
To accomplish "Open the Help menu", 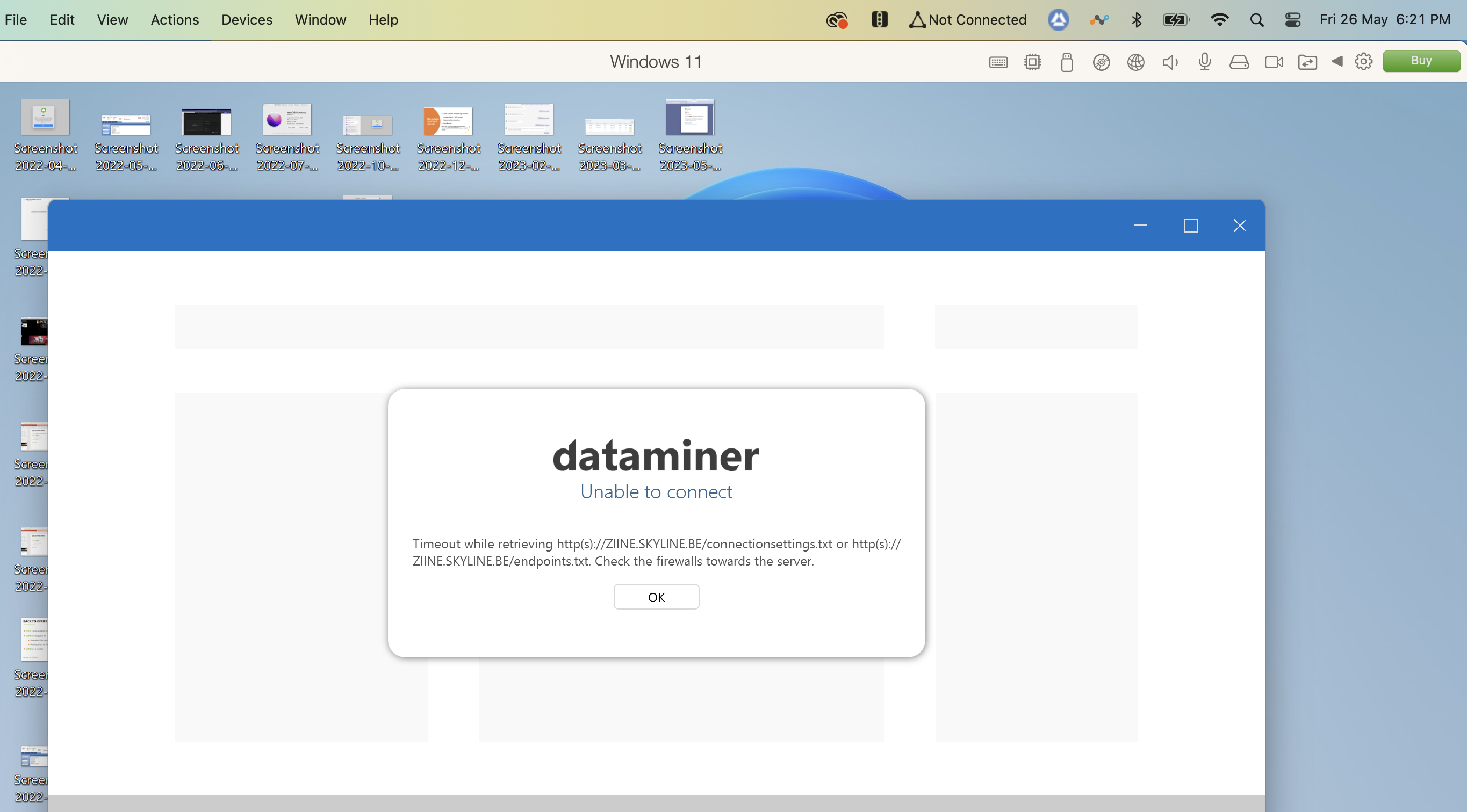I will [383, 20].
